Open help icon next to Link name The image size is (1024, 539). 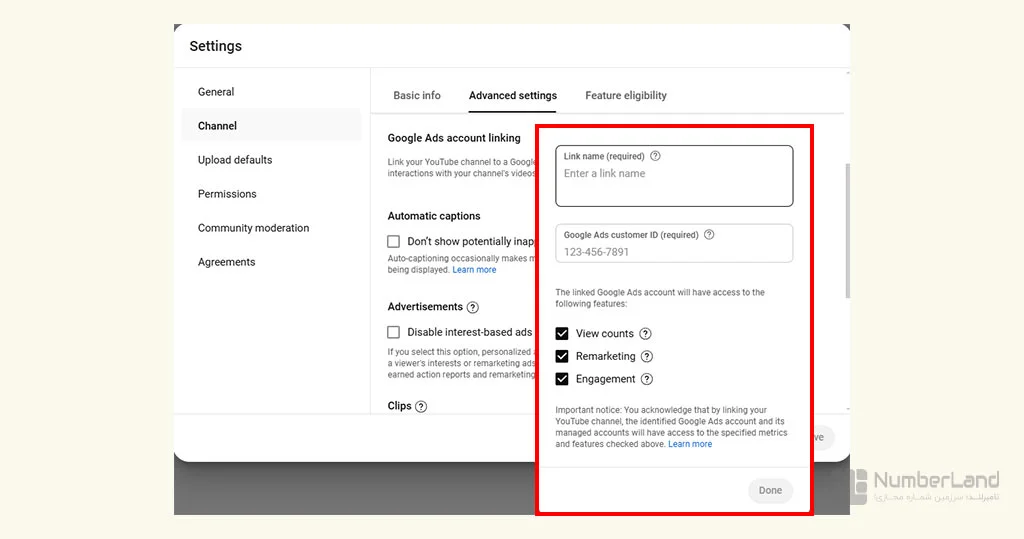(655, 156)
